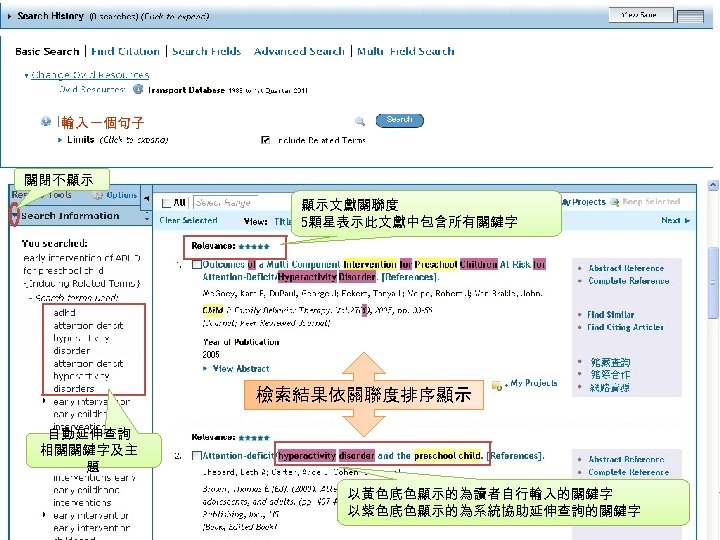This screenshot has height=540, width=720.
Task: Open Abstract Reference for second result
Action: pos(626,459)
